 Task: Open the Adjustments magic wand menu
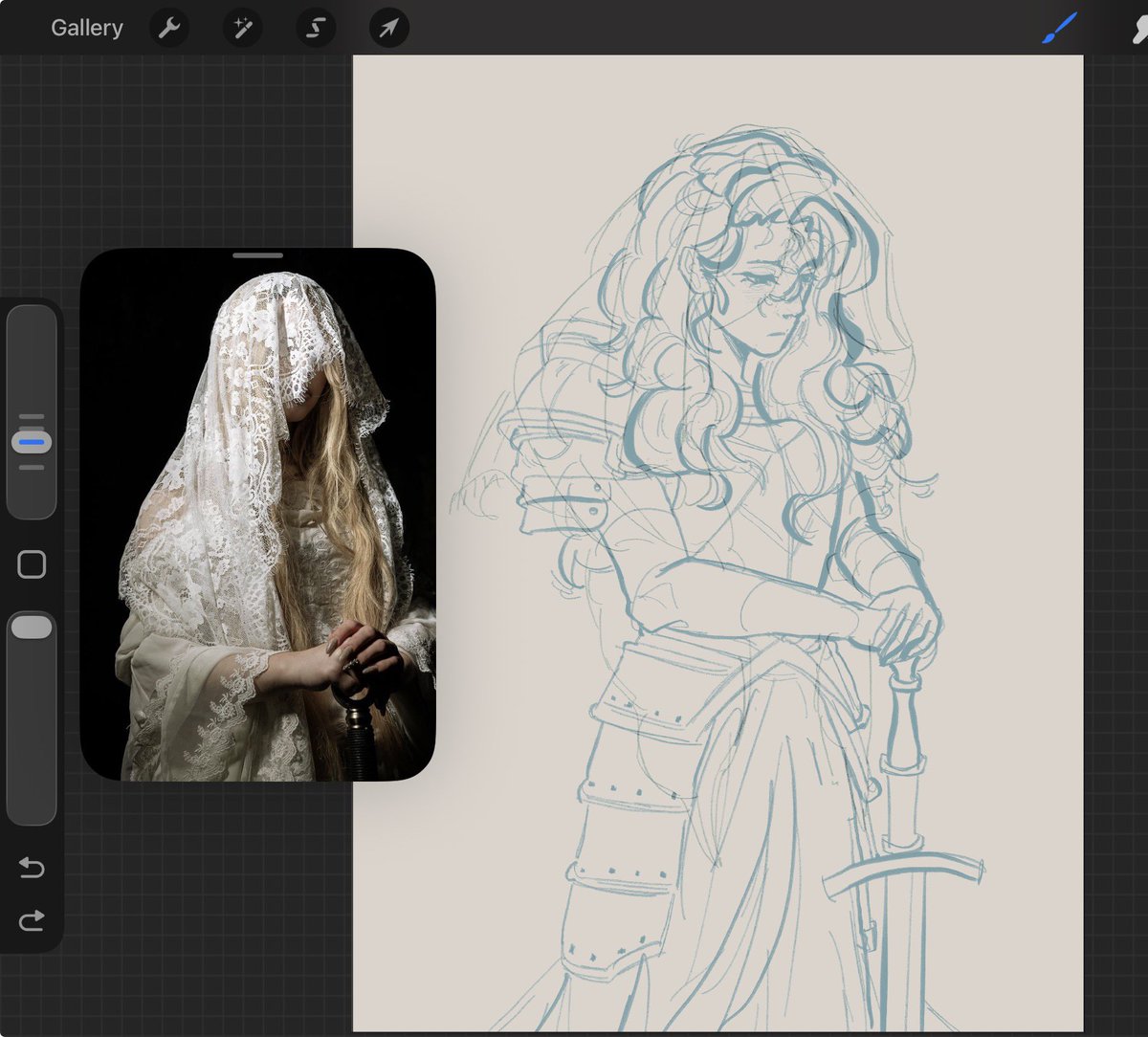pyautogui.click(x=243, y=29)
